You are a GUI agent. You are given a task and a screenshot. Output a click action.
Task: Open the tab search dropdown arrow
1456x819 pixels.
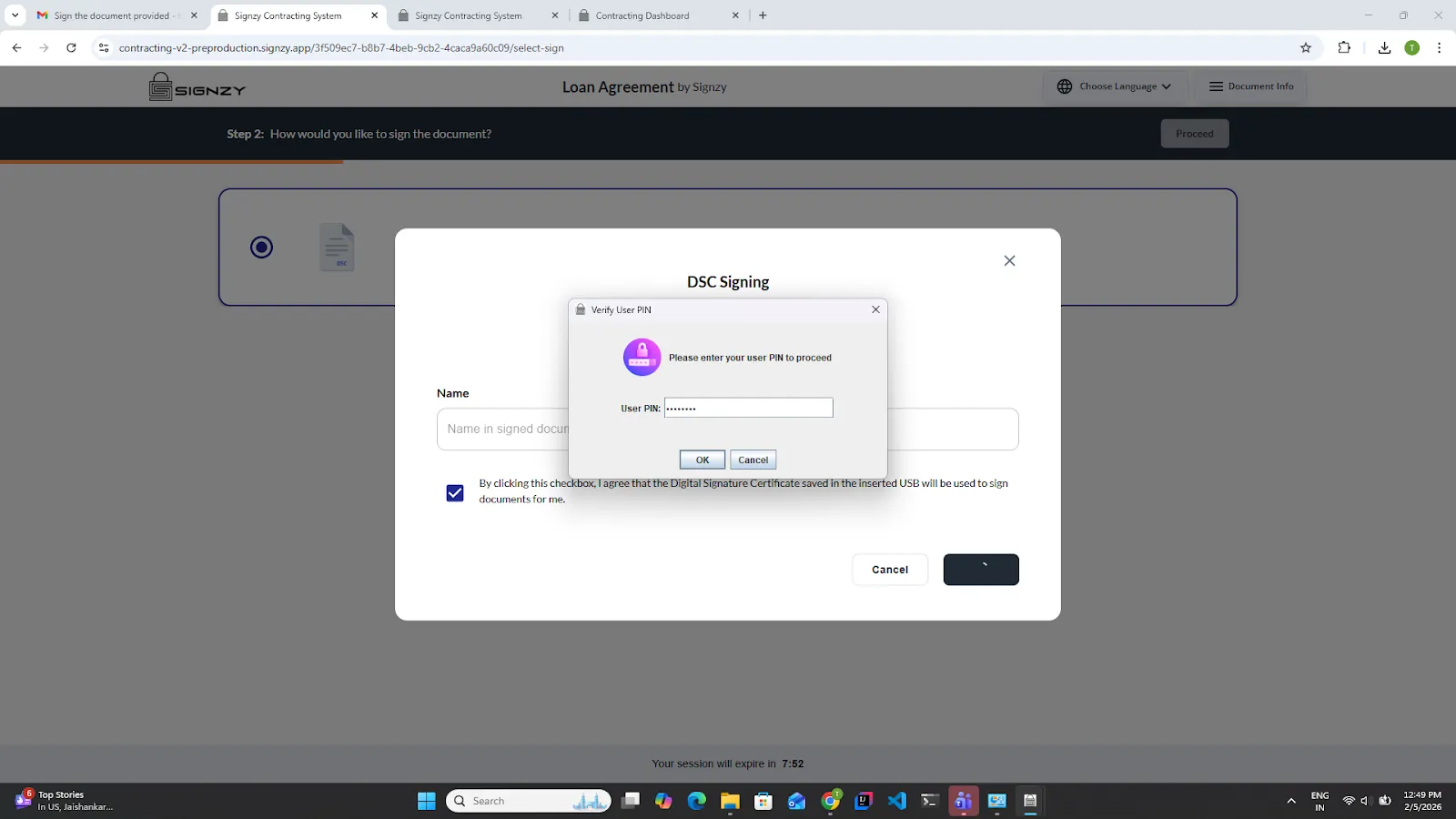click(x=15, y=15)
